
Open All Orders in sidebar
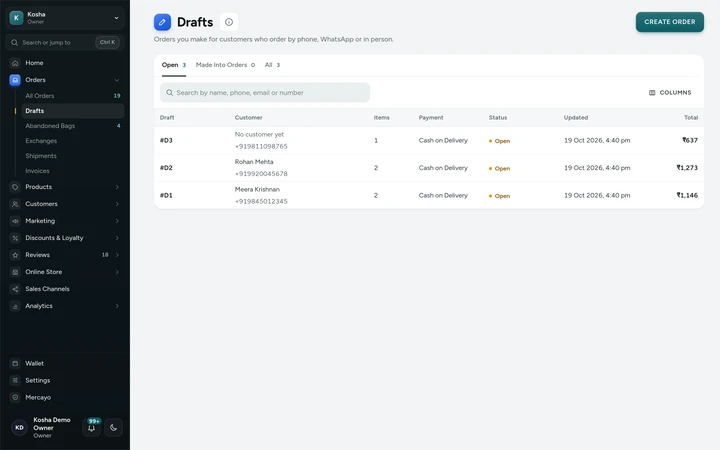coord(73,96)
